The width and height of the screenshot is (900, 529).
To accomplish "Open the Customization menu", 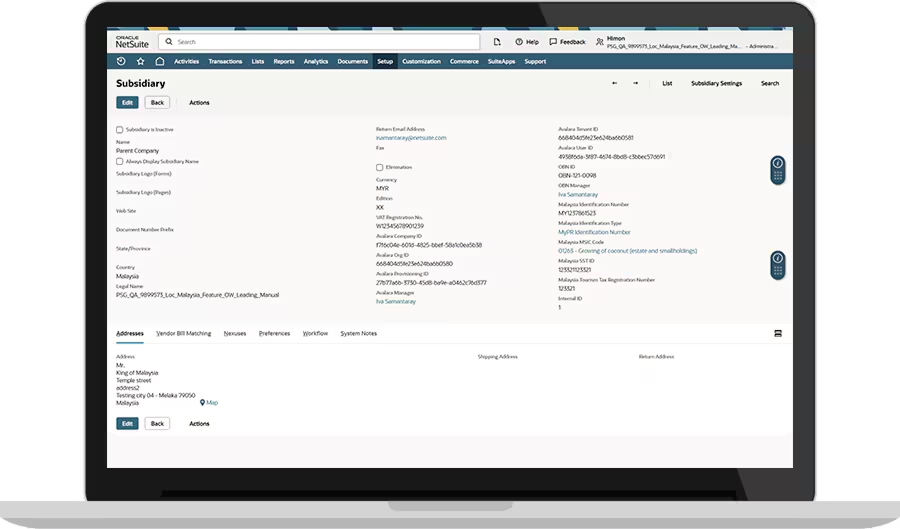I will [421, 61].
